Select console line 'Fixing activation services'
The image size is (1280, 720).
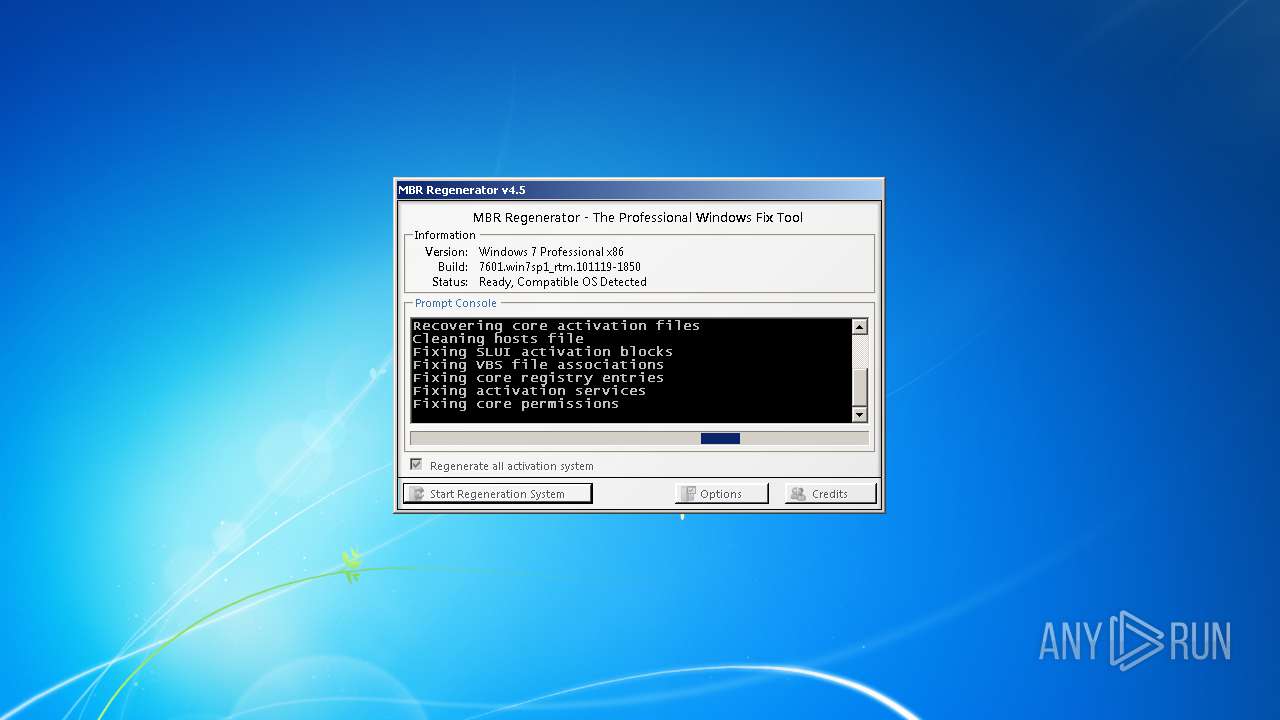[x=529, y=390]
